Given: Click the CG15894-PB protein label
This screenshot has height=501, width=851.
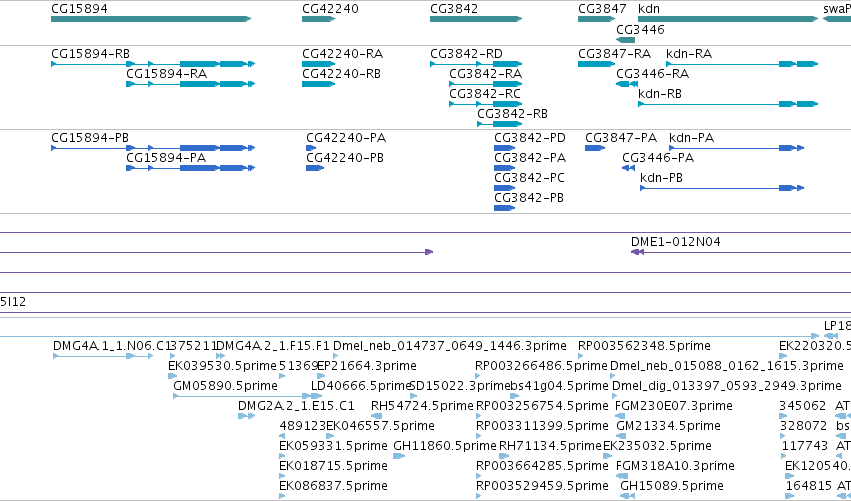Looking at the screenshot, I should coord(90,138).
